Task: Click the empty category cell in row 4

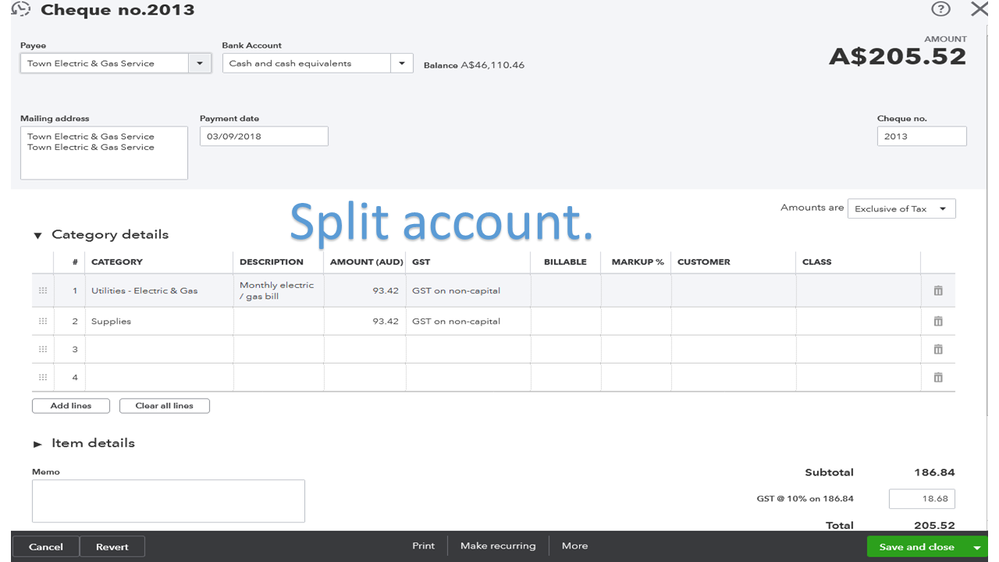Action: pos(159,377)
